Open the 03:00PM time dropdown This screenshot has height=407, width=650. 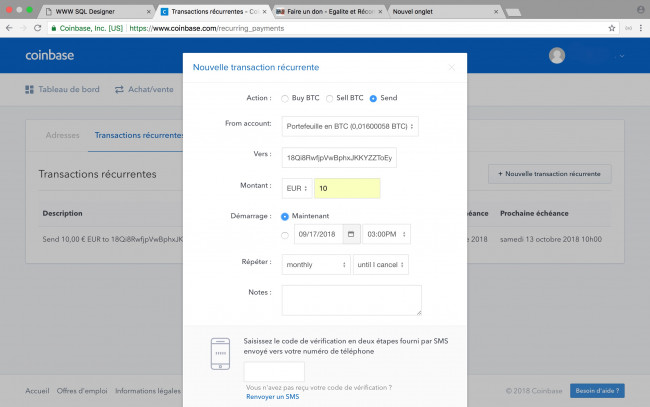pos(386,234)
